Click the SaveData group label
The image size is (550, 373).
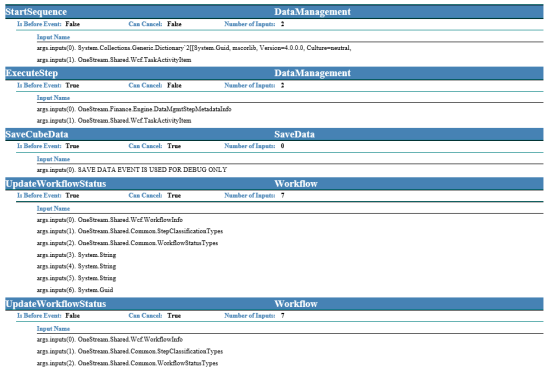point(294,134)
